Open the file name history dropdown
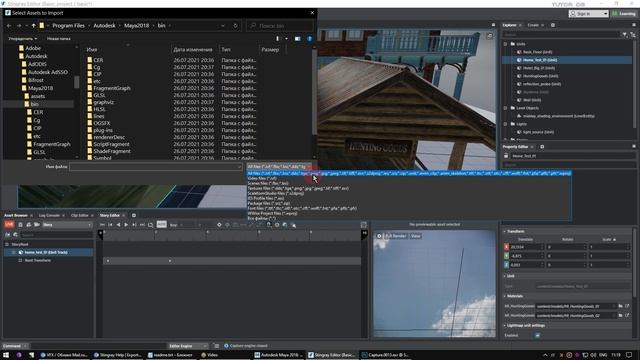This screenshot has height=360, width=640. pyautogui.click(x=239, y=167)
